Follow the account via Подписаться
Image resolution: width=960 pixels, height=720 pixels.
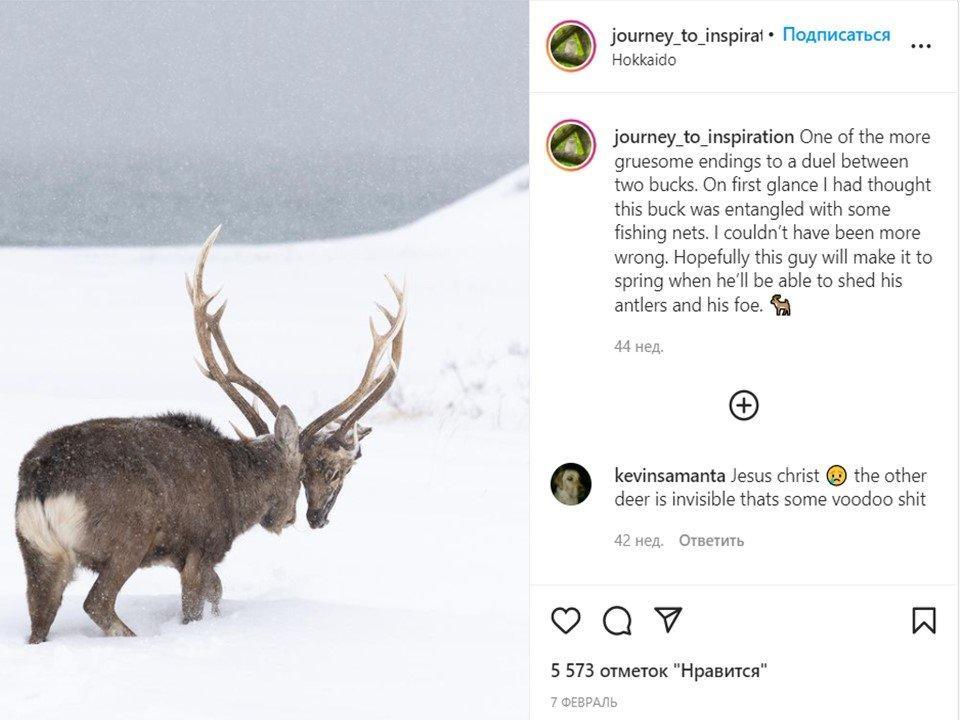pyautogui.click(x=836, y=35)
